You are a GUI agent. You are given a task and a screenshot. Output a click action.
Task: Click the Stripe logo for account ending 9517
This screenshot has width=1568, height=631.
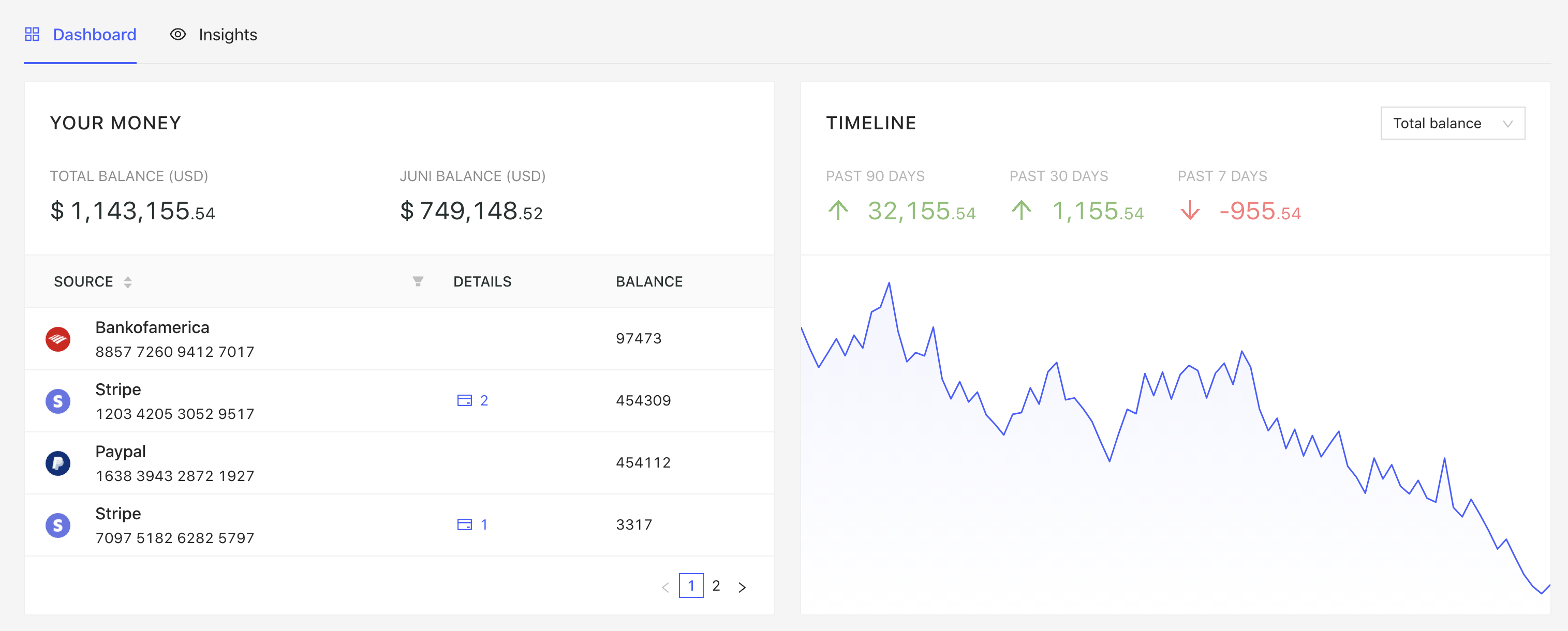(x=58, y=401)
